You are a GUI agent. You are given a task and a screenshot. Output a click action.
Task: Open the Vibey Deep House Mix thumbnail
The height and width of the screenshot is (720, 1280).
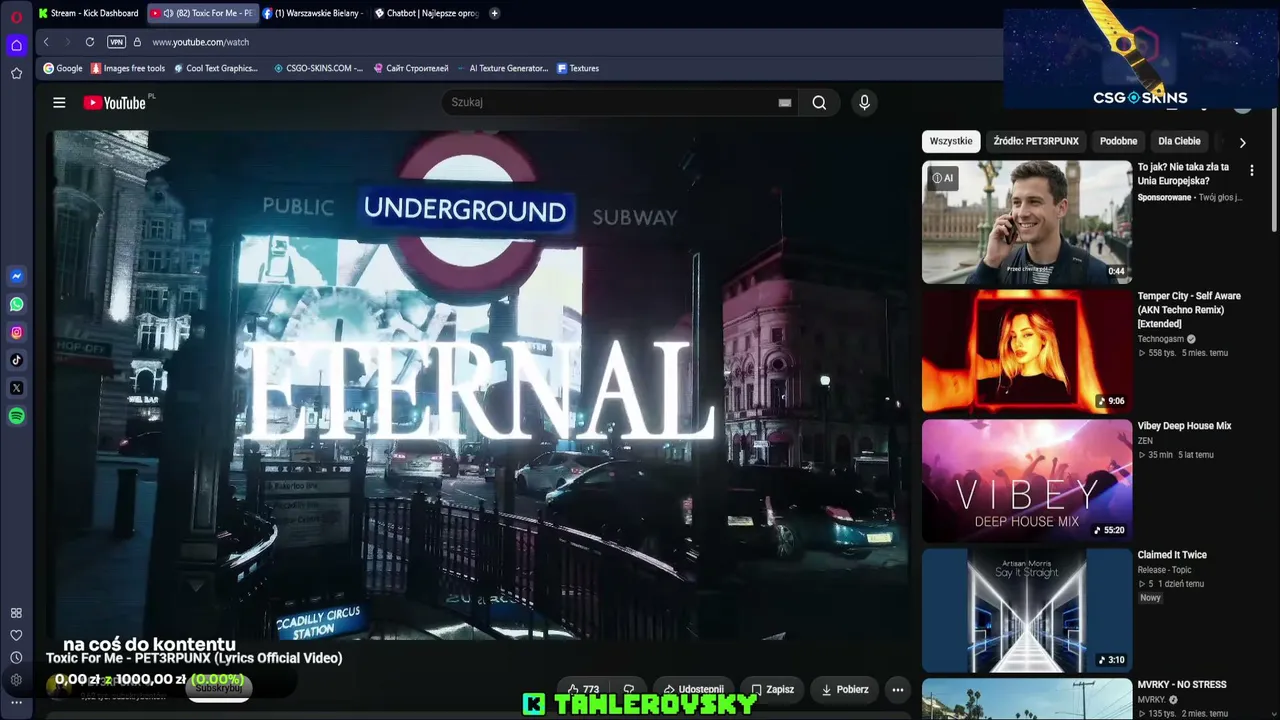tap(1027, 480)
